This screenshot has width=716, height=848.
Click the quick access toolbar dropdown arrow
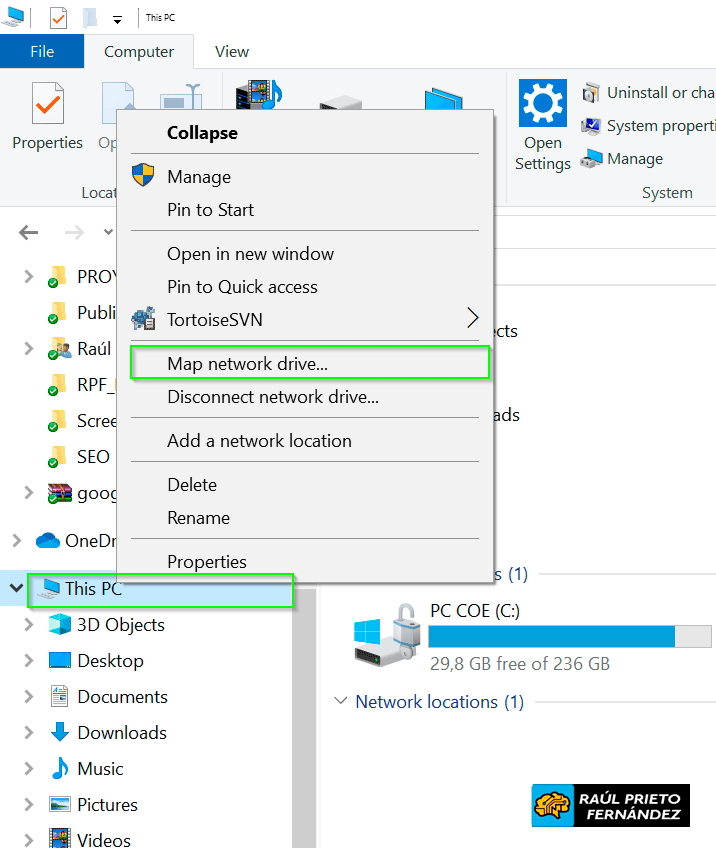point(117,19)
